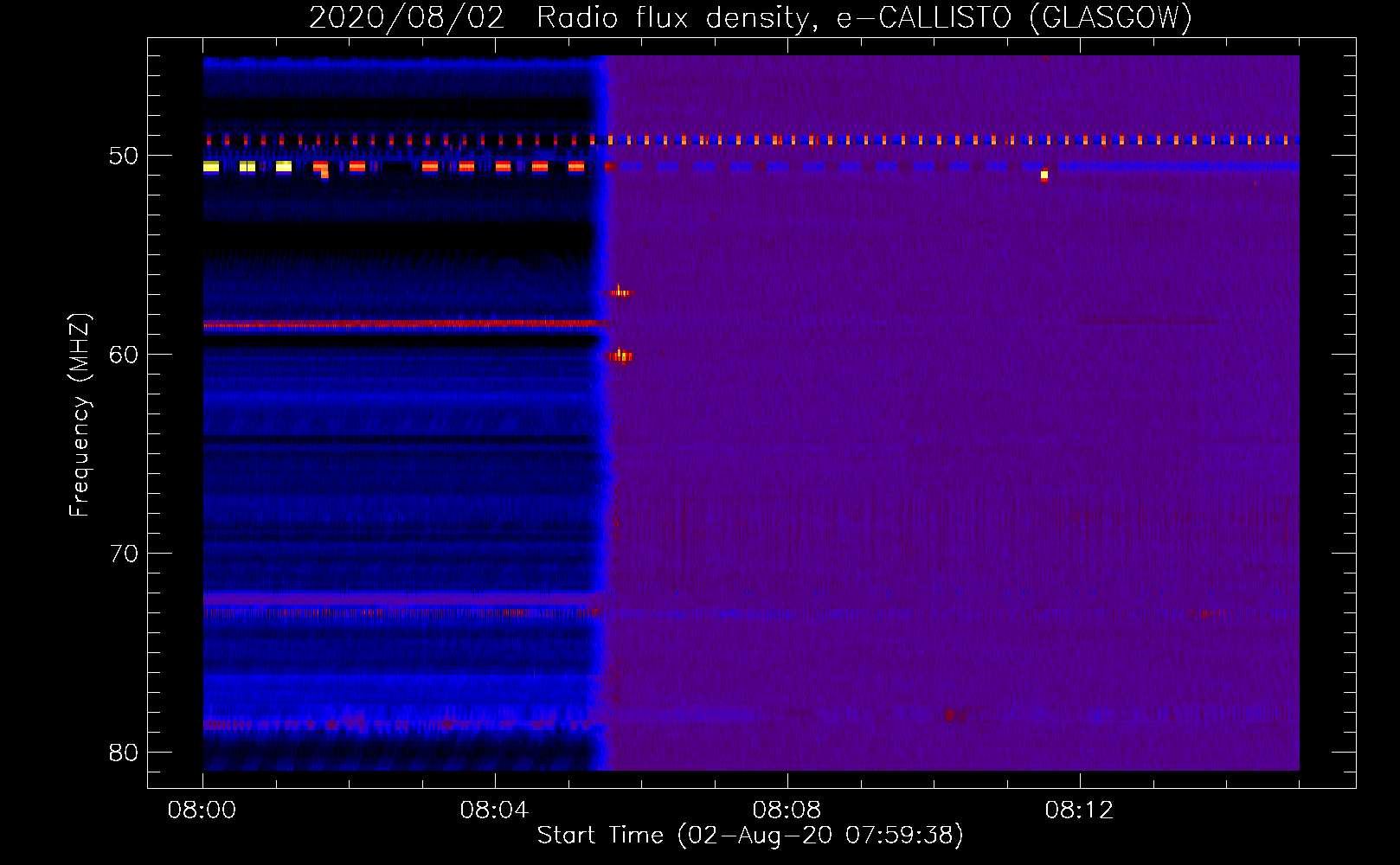Click the 60 frequency tick label
The width and height of the screenshot is (1400, 865).
[x=124, y=355]
